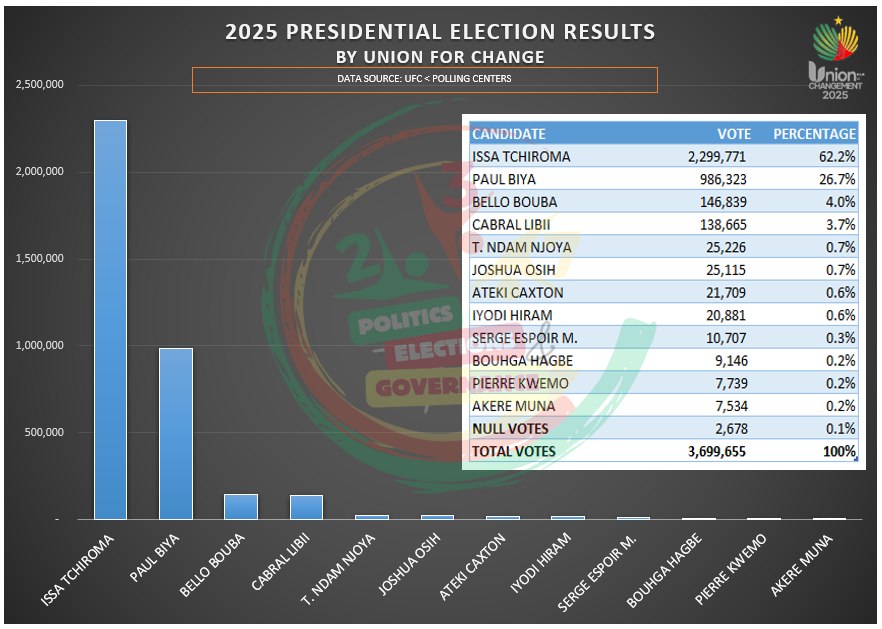
Task: Select the Data Source UFC text box
Action: [x=425, y=79]
